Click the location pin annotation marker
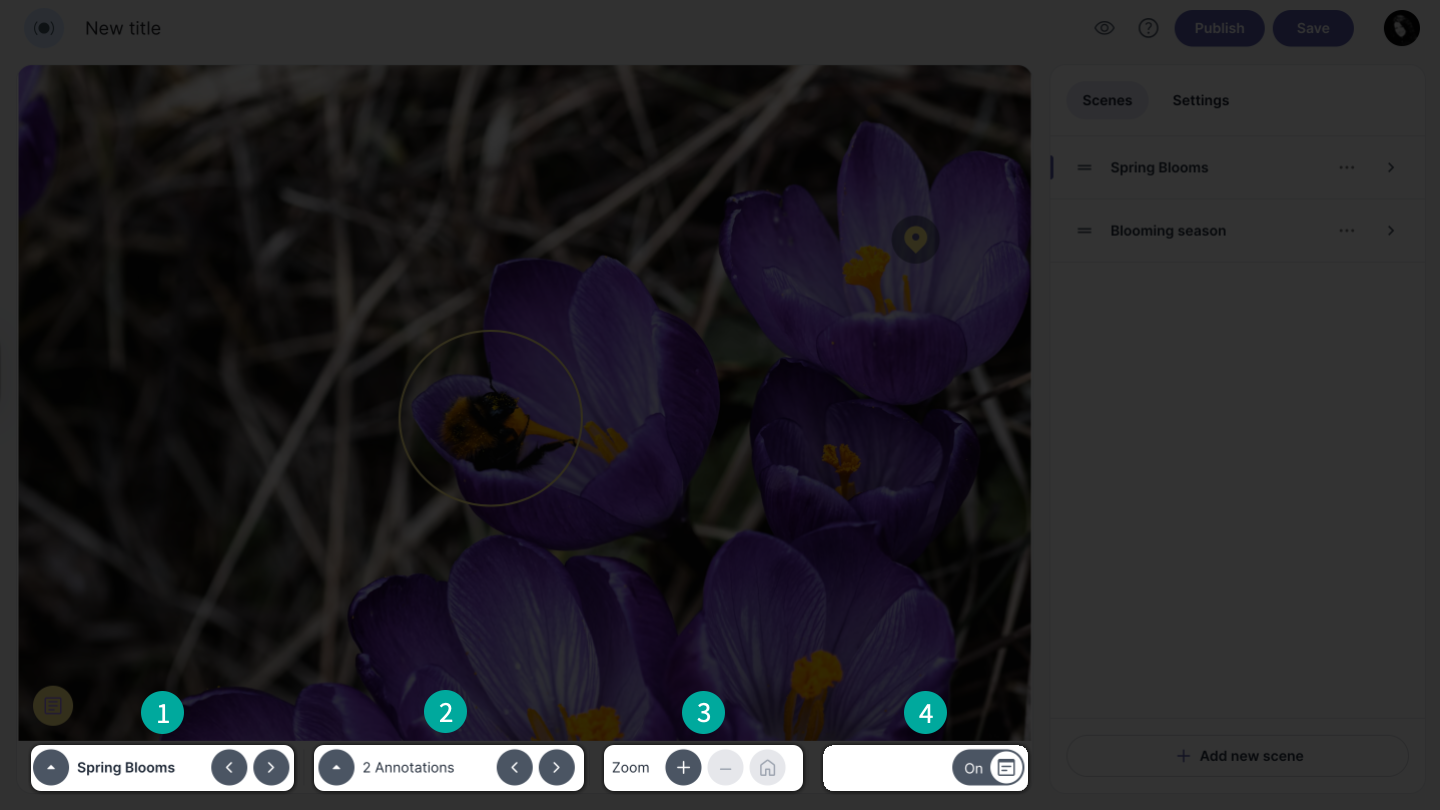Viewport: 1440px width, 810px height. pyautogui.click(x=915, y=239)
